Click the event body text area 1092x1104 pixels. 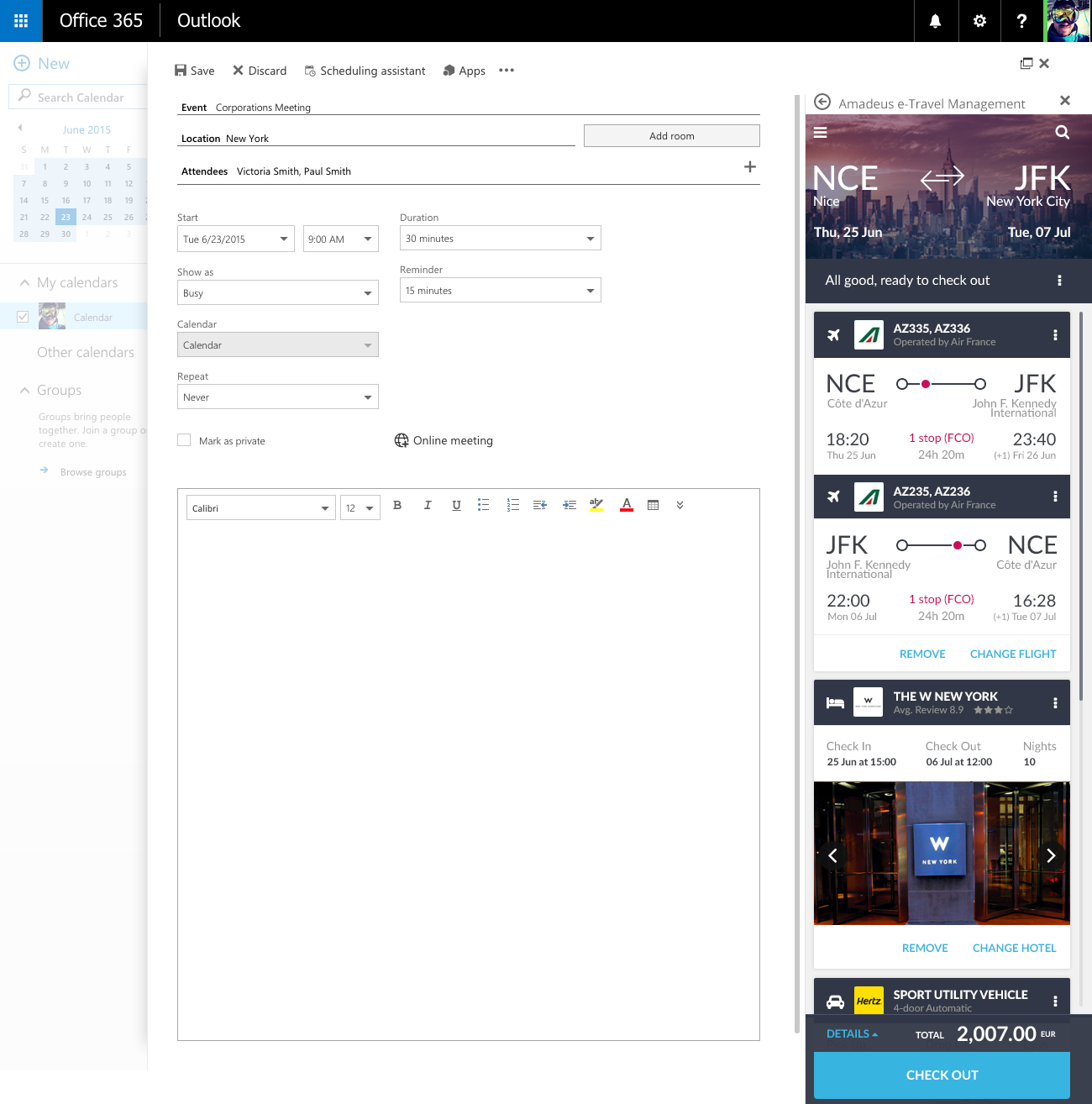click(x=469, y=781)
